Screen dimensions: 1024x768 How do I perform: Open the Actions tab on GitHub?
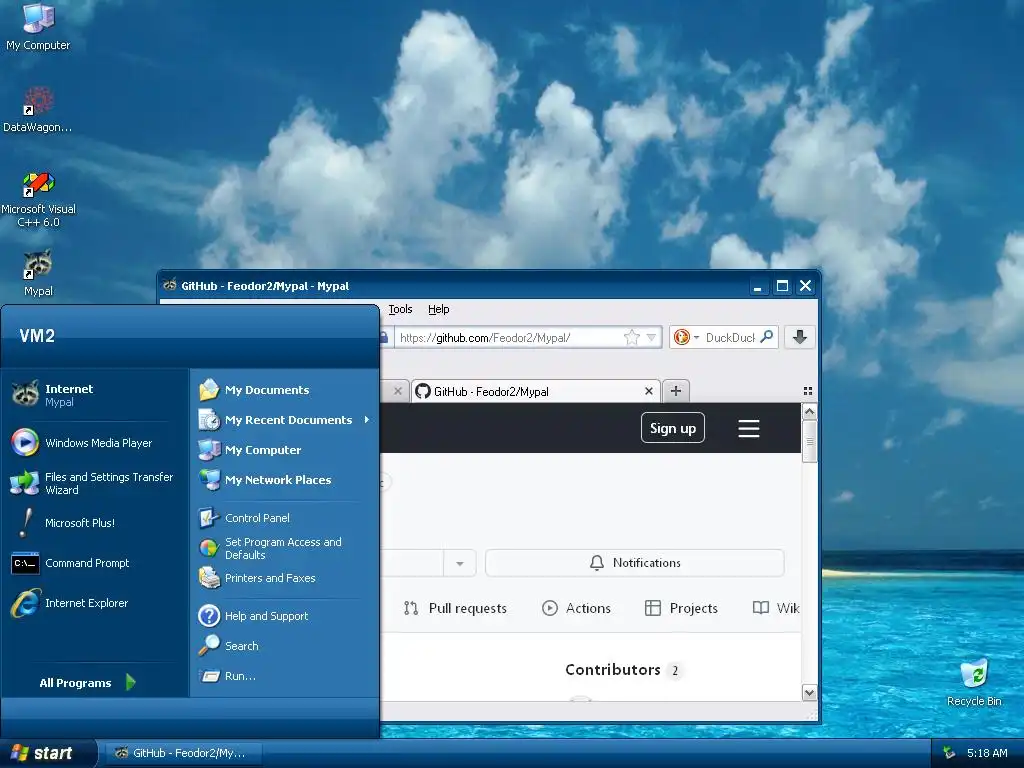click(x=577, y=608)
